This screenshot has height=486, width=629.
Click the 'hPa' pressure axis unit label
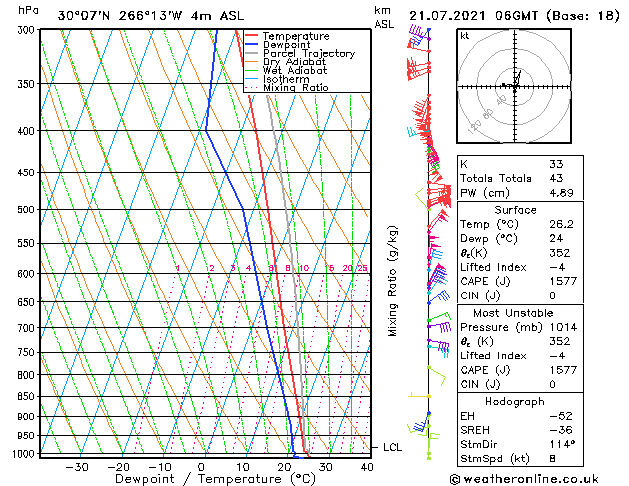pos(28,10)
